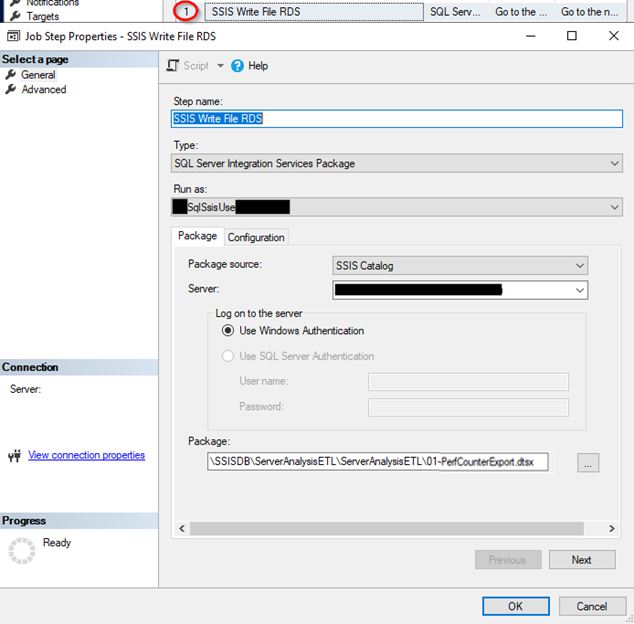Viewport: 634px width, 624px height.
Task: Confirm with the OK button
Action: click(x=516, y=606)
